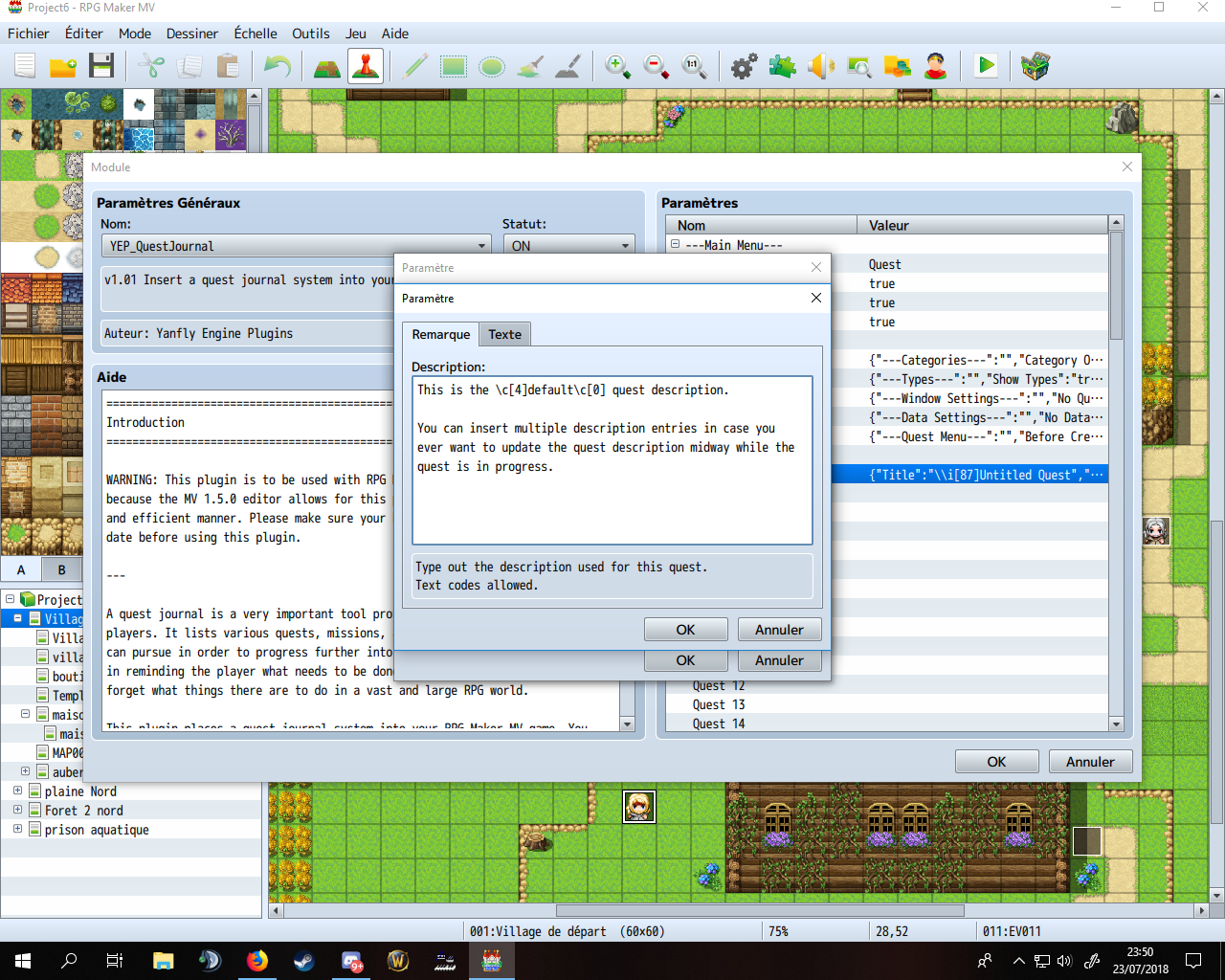
Task: Click the Save Project floppy icon
Action: click(x=101, y=66)
